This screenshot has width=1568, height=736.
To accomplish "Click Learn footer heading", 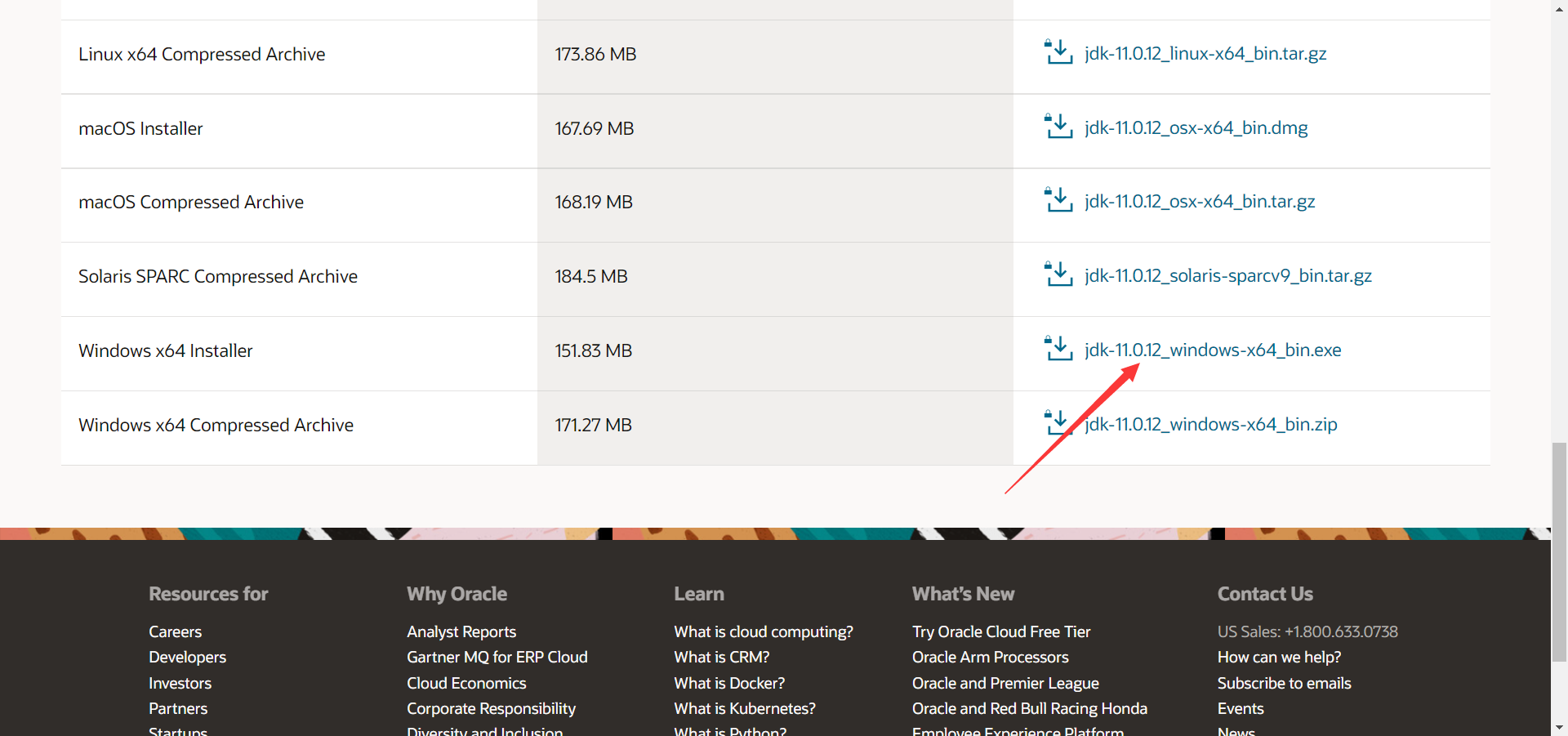I will pos(699,594).
